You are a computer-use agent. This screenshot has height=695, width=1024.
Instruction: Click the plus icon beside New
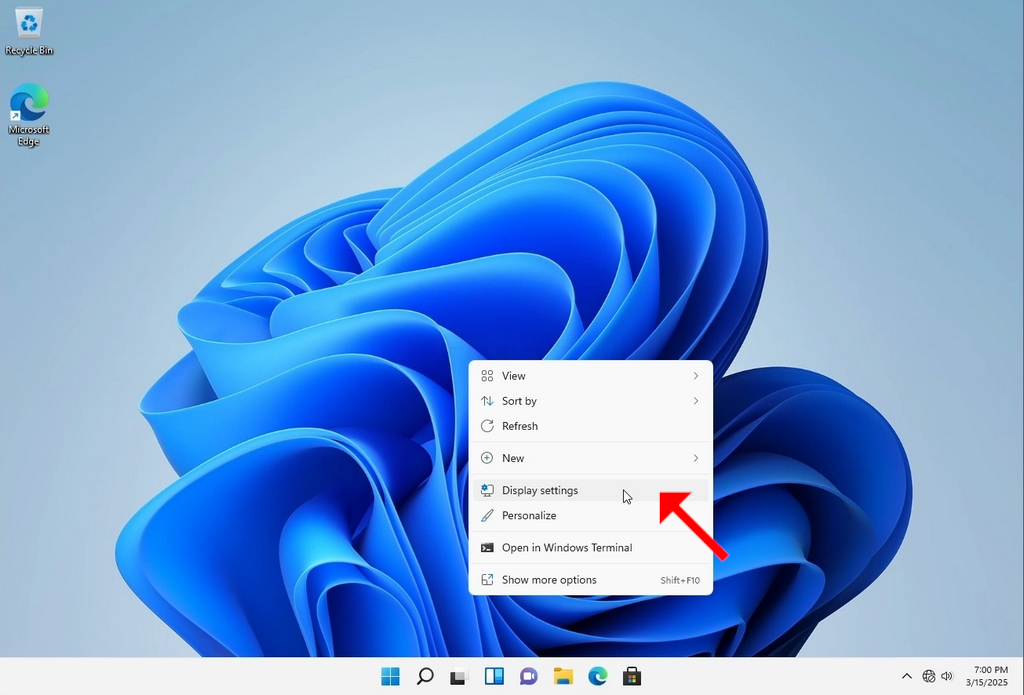pos(487,458)
